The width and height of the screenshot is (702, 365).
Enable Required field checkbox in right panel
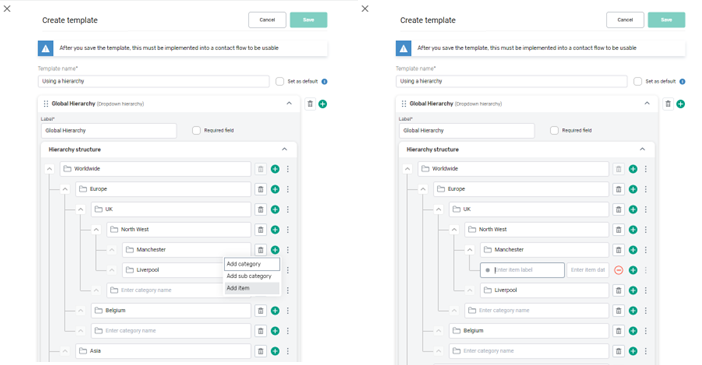pyautogui.click(x=554, y=130)
